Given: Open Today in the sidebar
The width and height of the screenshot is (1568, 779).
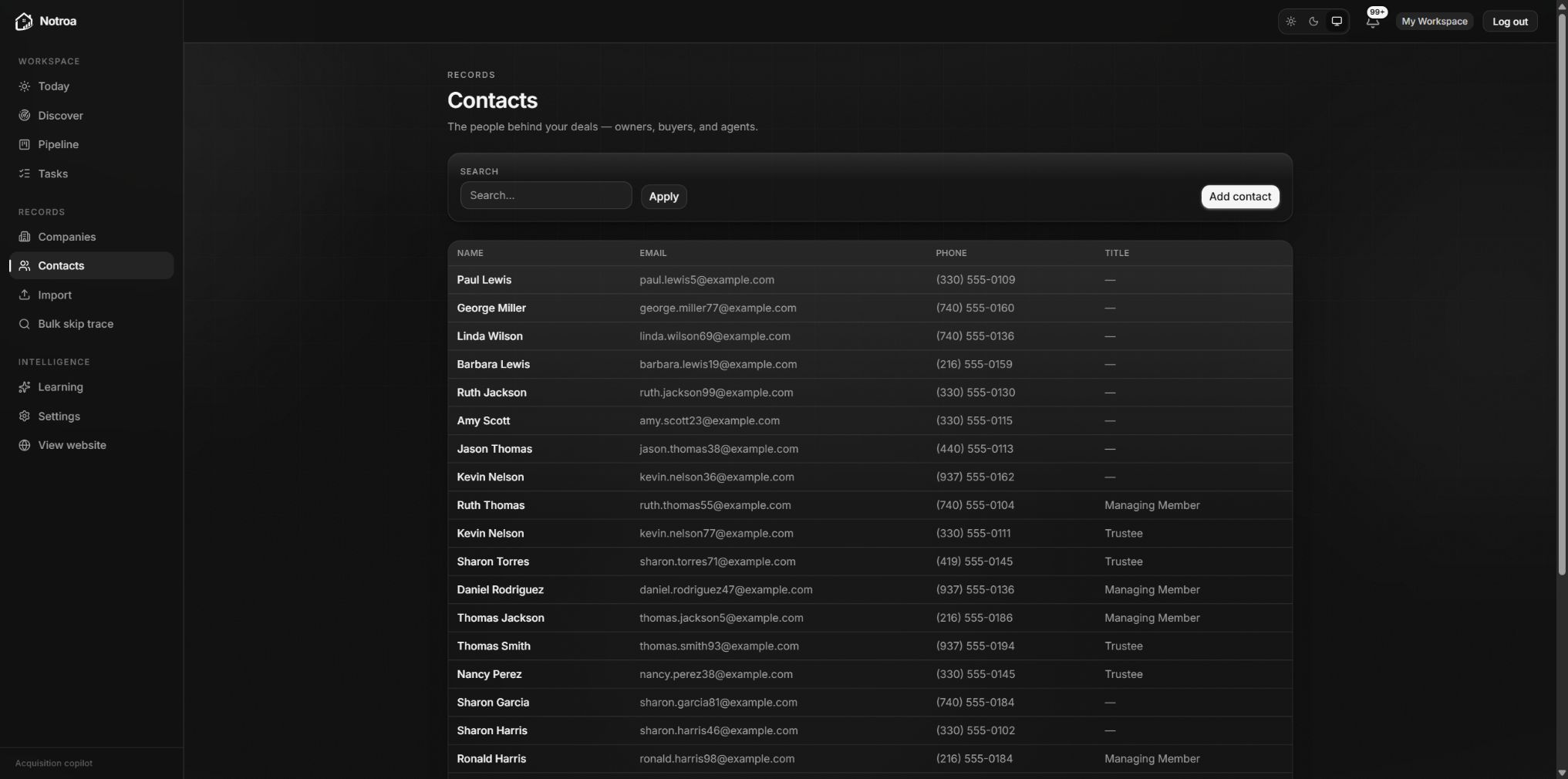Looking at the screenshot, I should click(92, 86).
